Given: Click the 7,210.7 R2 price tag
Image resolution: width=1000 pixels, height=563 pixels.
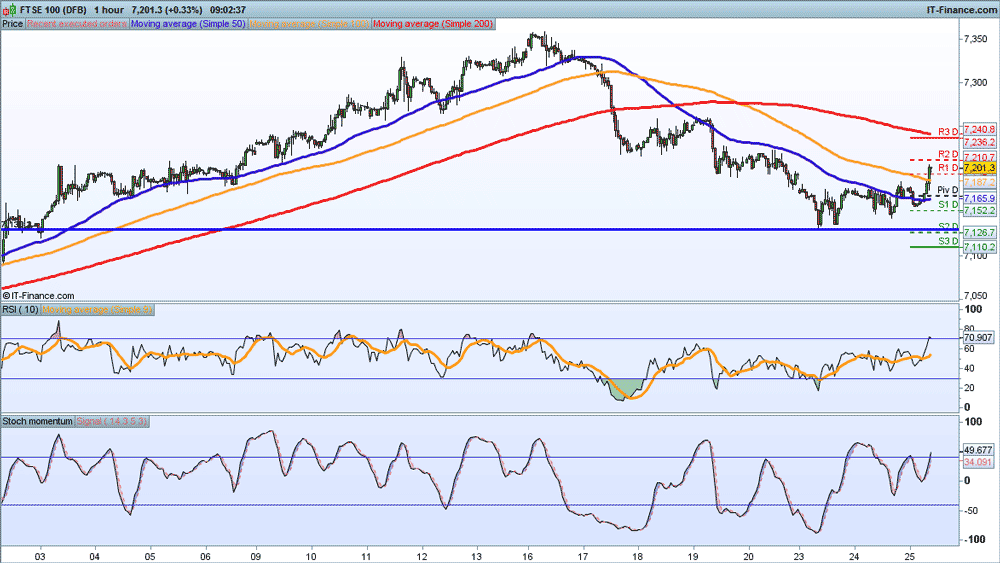Looking at the screenshot, I should pyautogui.click(x=980, y=157).
